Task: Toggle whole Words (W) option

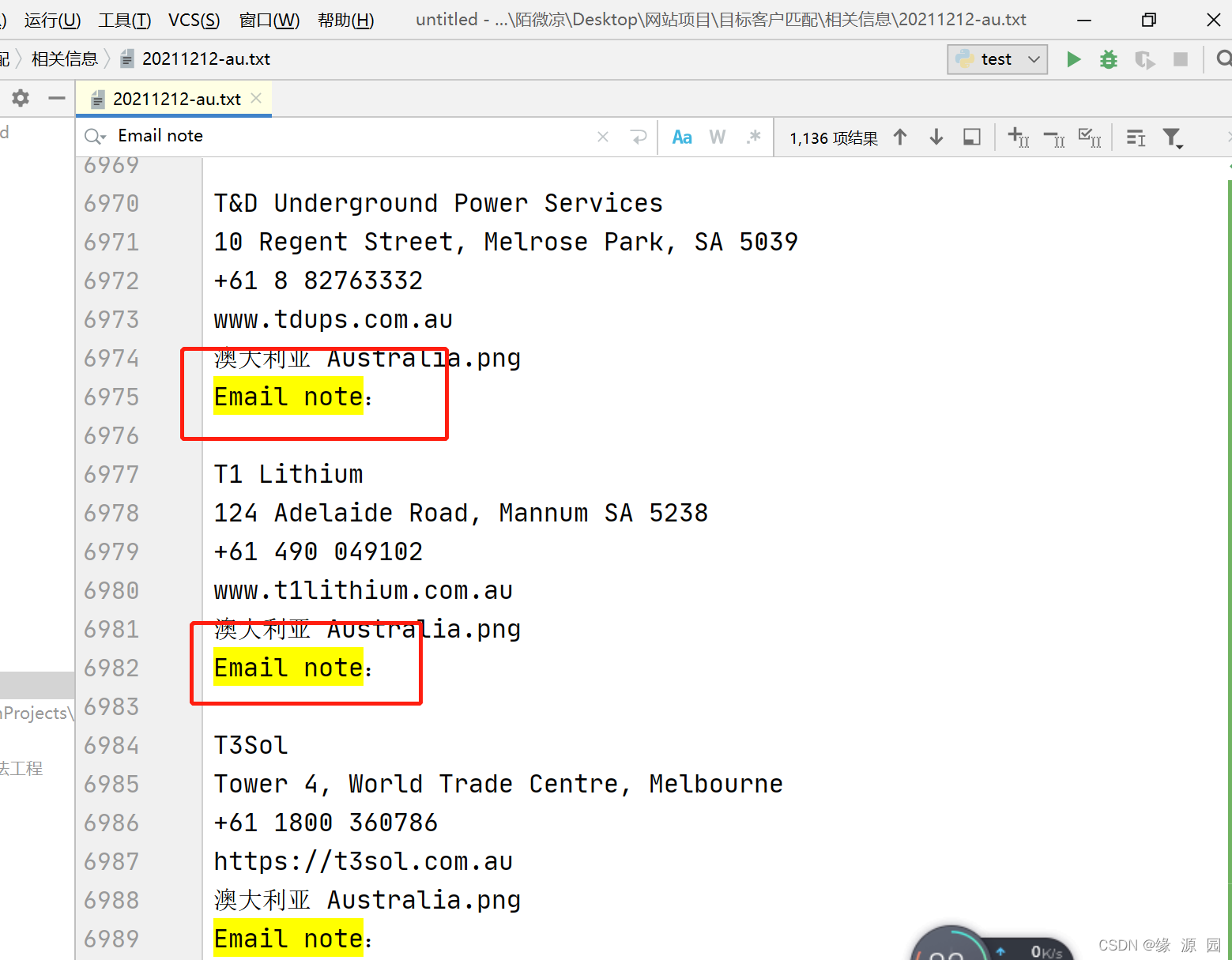Action: pyautogui.click(x=718, y=137)
